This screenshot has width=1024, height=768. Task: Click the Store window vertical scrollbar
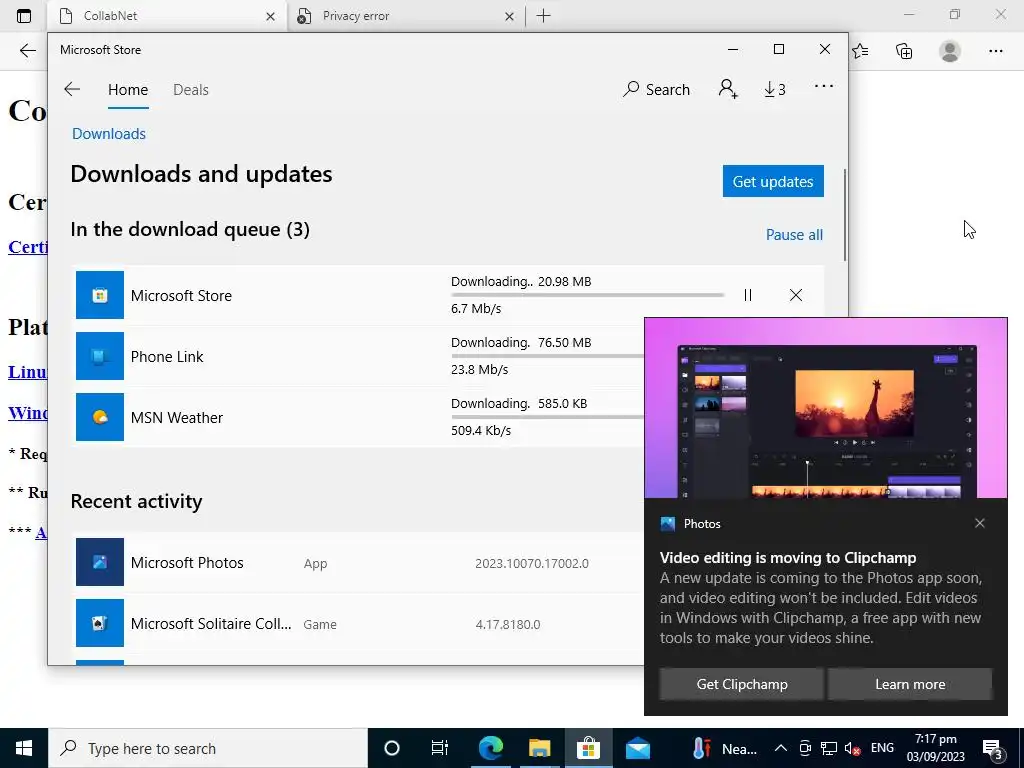tap(844, 216)
